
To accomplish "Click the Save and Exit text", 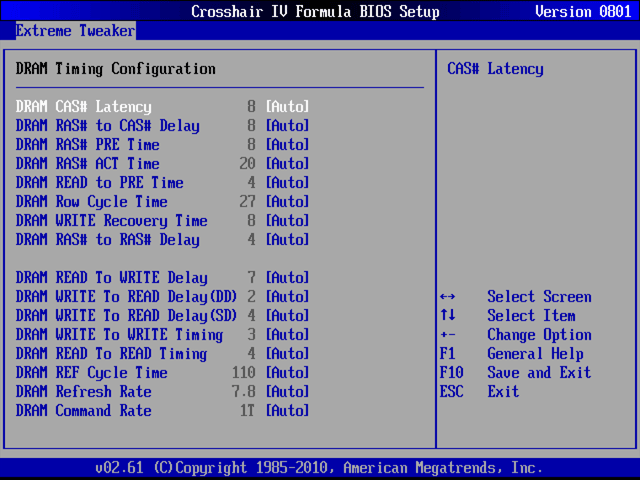I will click(540, 372).
